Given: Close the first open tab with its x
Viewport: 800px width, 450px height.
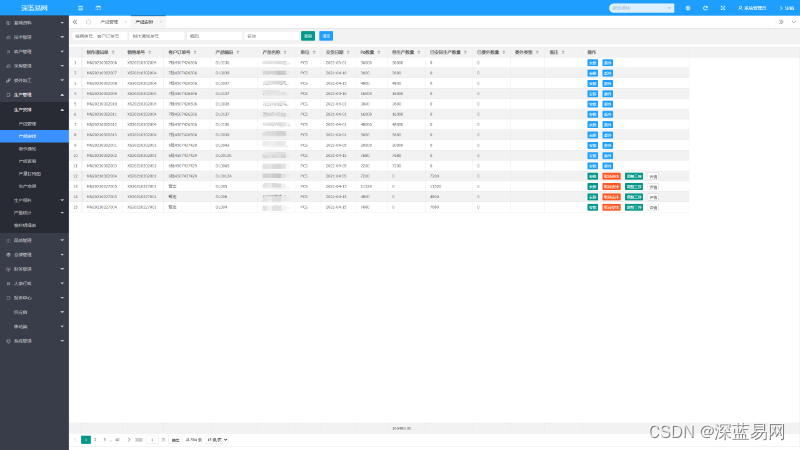Looking at the screenshot, I should click(125, 22).
